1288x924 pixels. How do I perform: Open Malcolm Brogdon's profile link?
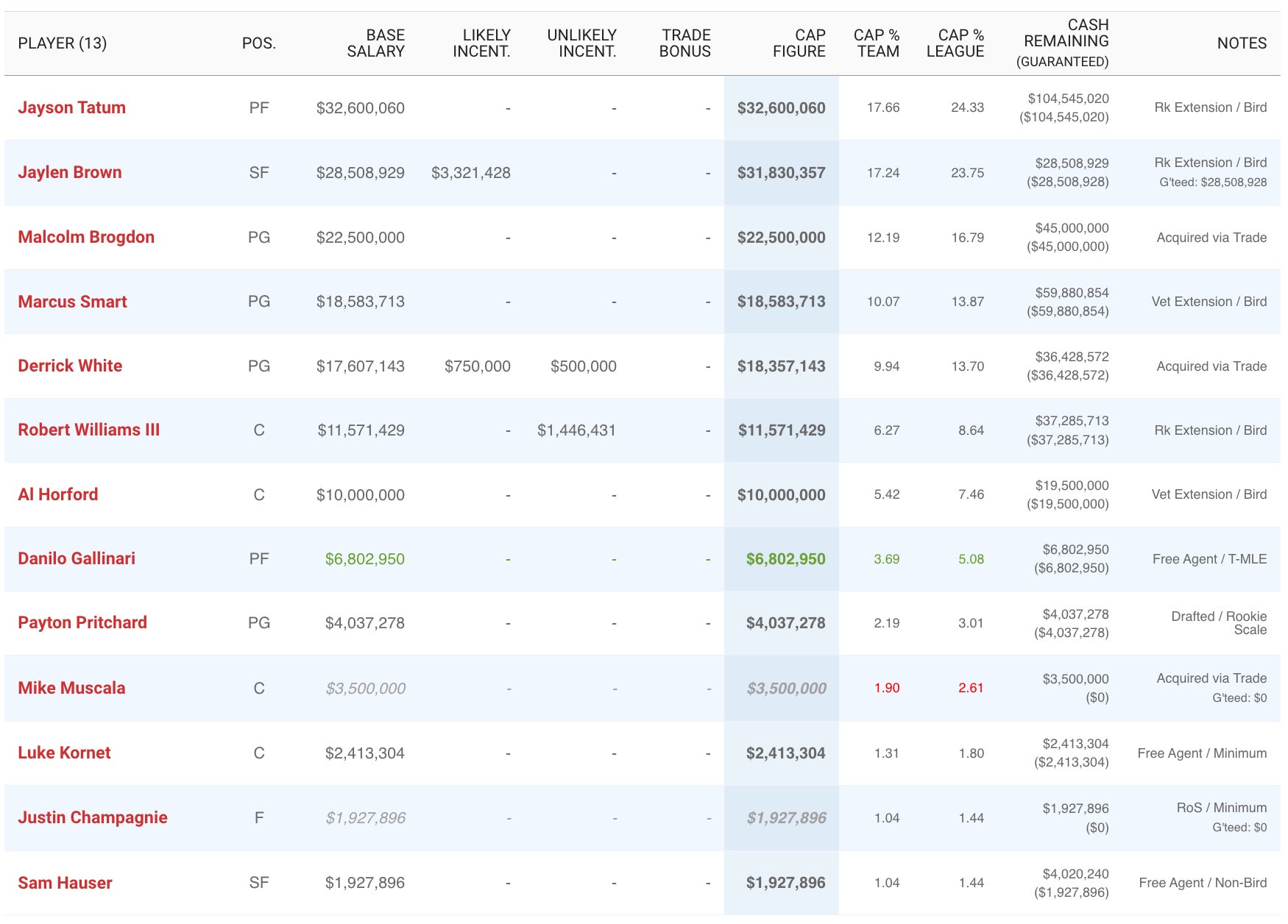(x=86, y=237)
